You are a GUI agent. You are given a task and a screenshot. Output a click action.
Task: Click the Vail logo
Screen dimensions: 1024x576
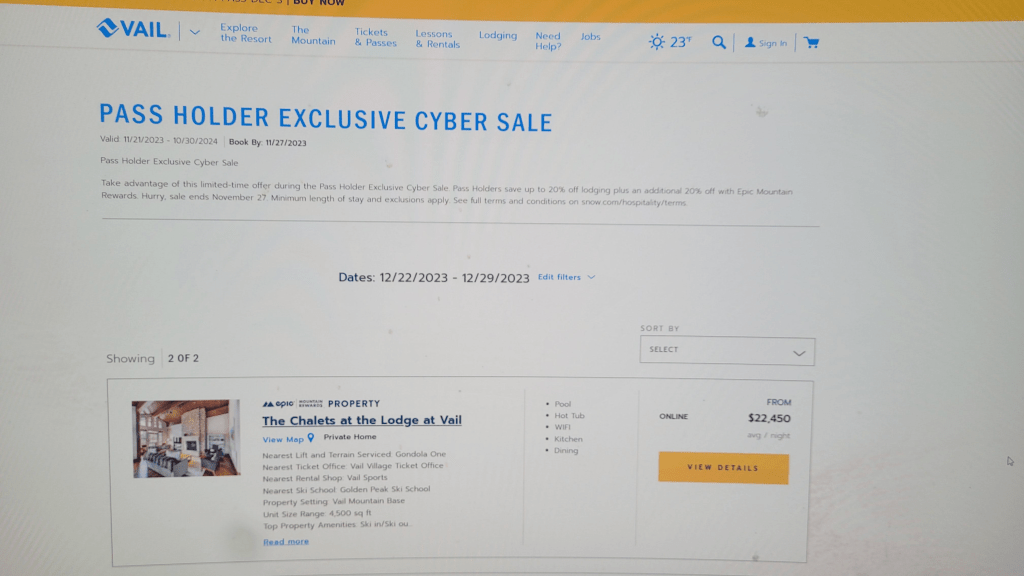133,29
